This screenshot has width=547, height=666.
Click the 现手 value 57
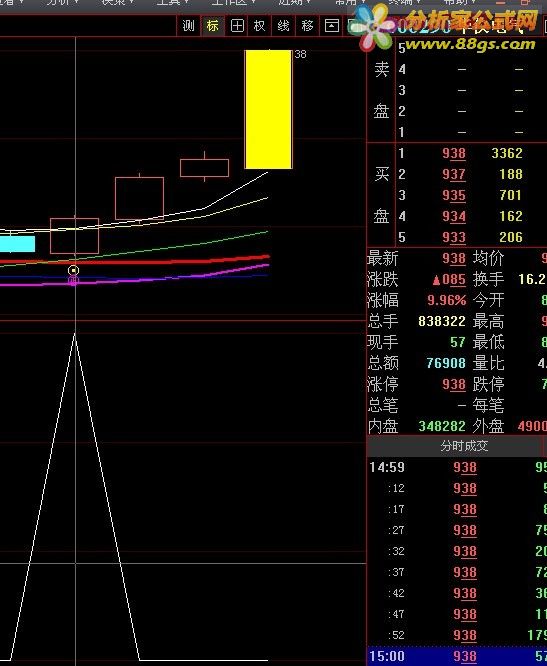click(x=458, y=342)
